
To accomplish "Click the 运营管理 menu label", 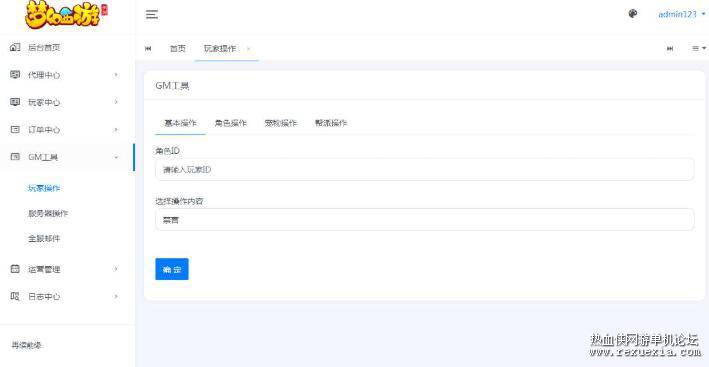I will click(x=44, y=269).
